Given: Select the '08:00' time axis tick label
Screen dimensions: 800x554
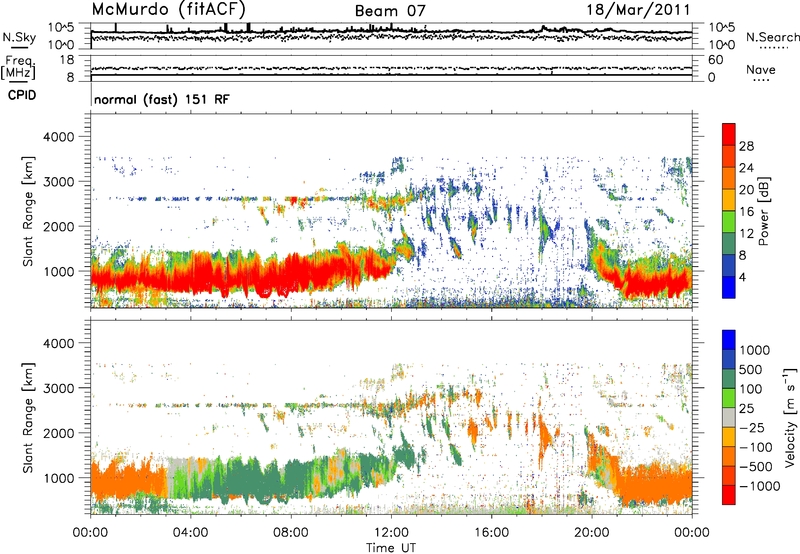Looking at the screenshot, I should [290, 533].
